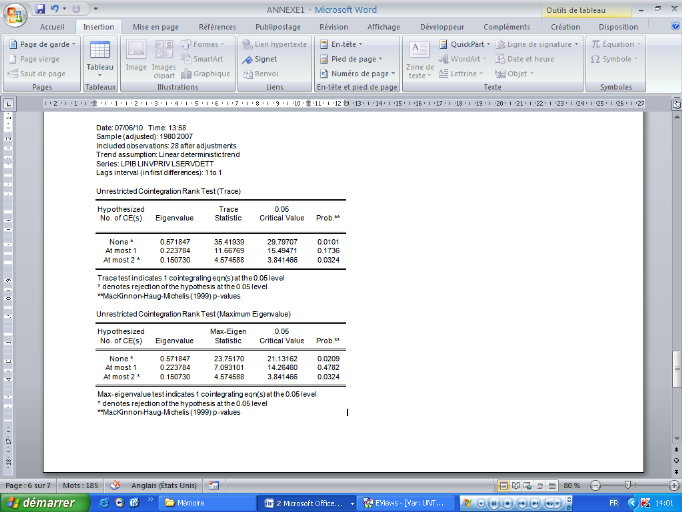
Task: Open the Révision ribbon tab
Action: (x=334, y=27)
